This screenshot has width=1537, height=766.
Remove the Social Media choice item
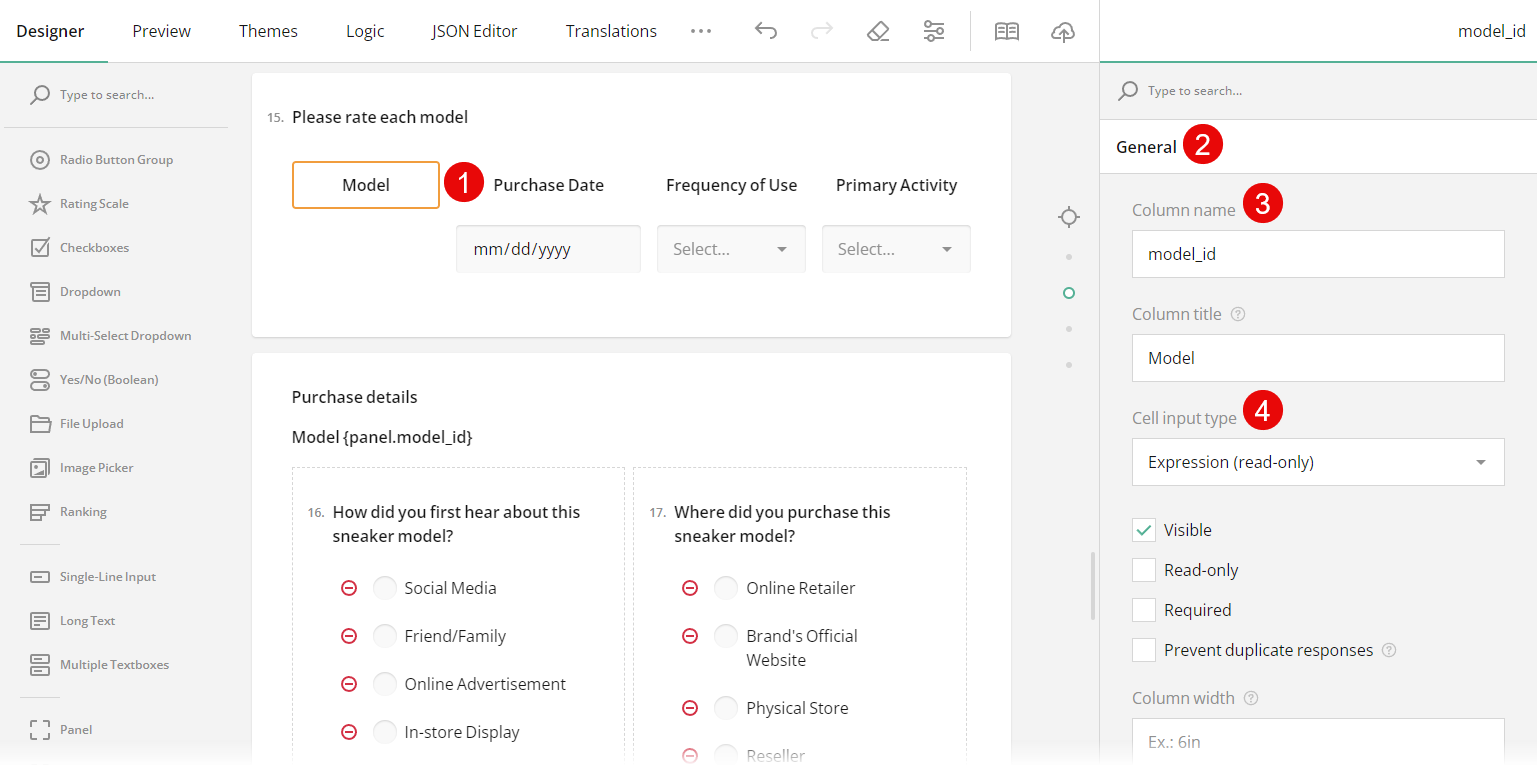(x=349, y=588)
